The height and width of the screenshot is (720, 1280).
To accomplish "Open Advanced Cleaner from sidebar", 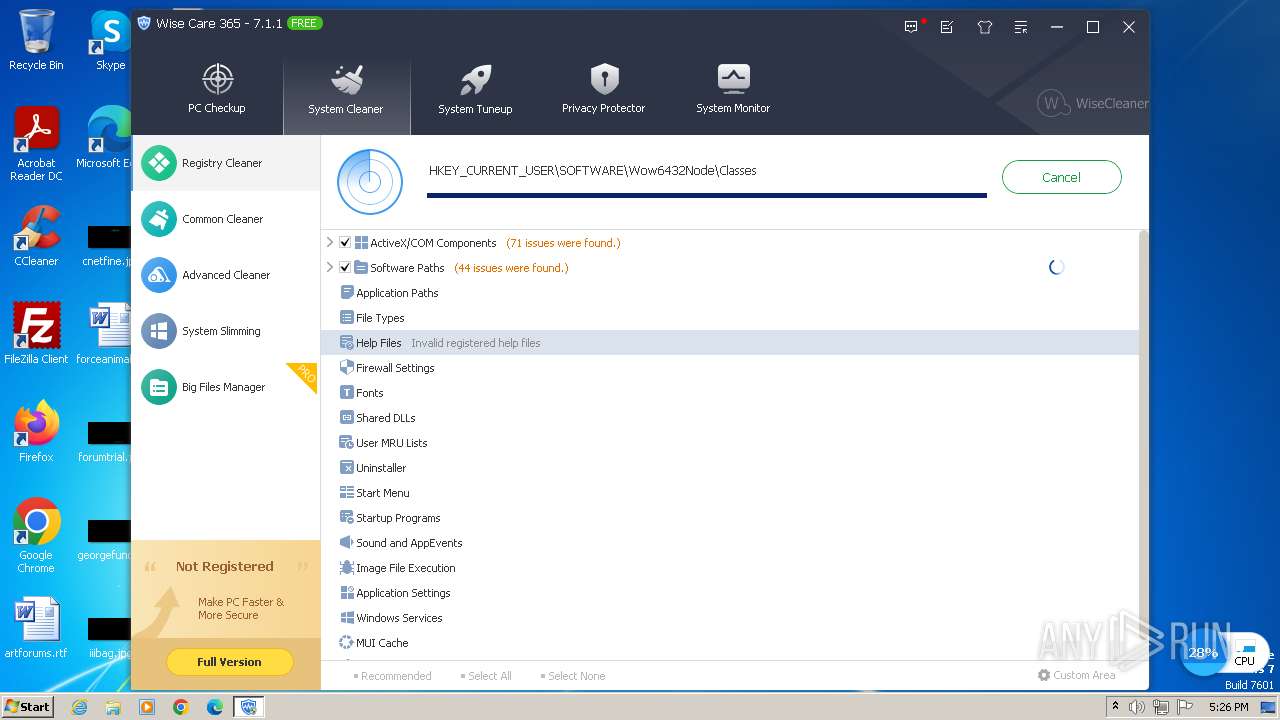I will [x=226, y=275].
